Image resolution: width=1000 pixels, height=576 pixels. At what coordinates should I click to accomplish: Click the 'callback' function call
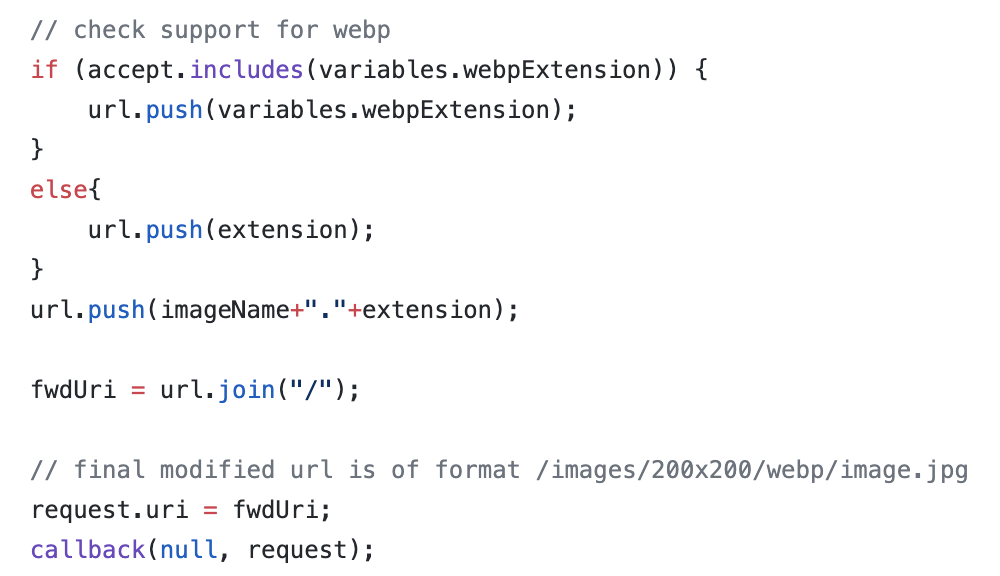pyautogui.click(x=88, y=550)
